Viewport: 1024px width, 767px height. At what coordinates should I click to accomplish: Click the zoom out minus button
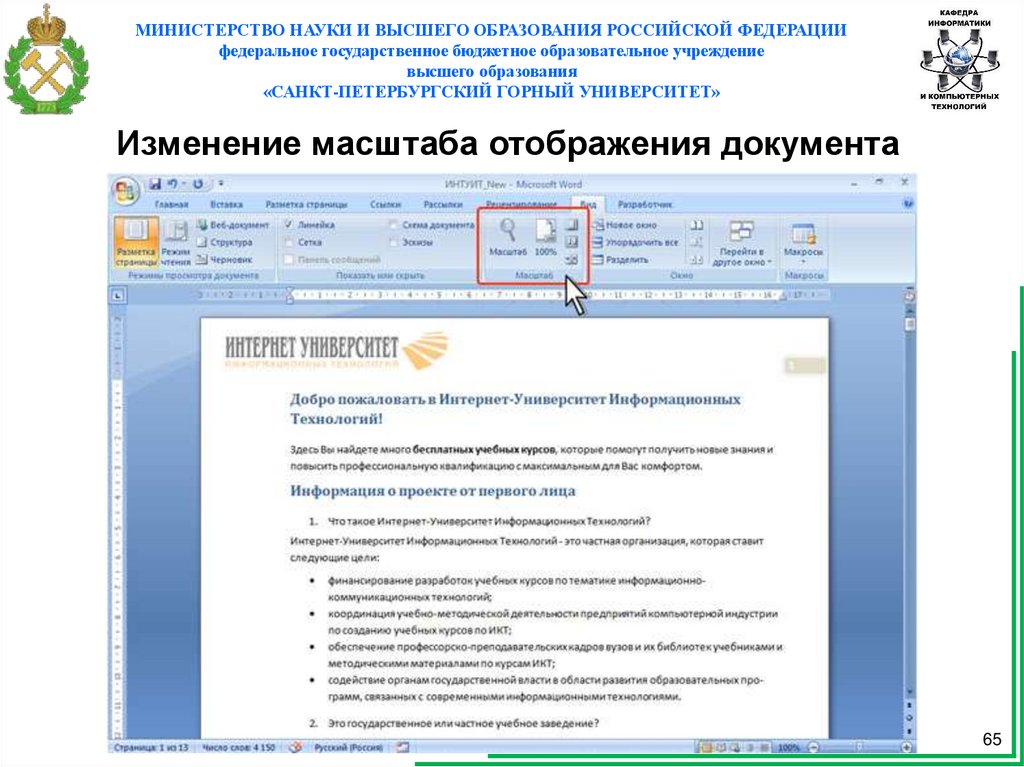point(813,747)
